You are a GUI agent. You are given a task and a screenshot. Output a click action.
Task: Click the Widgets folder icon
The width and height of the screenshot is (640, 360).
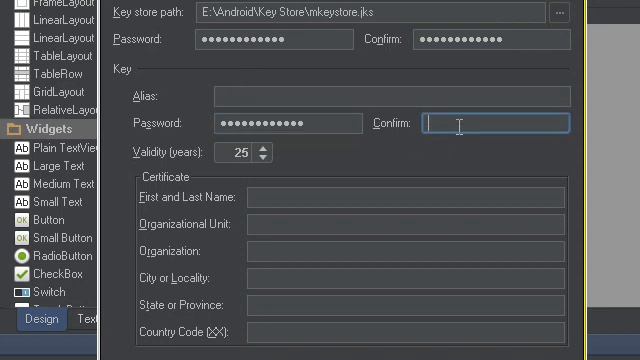click(14, 129)
